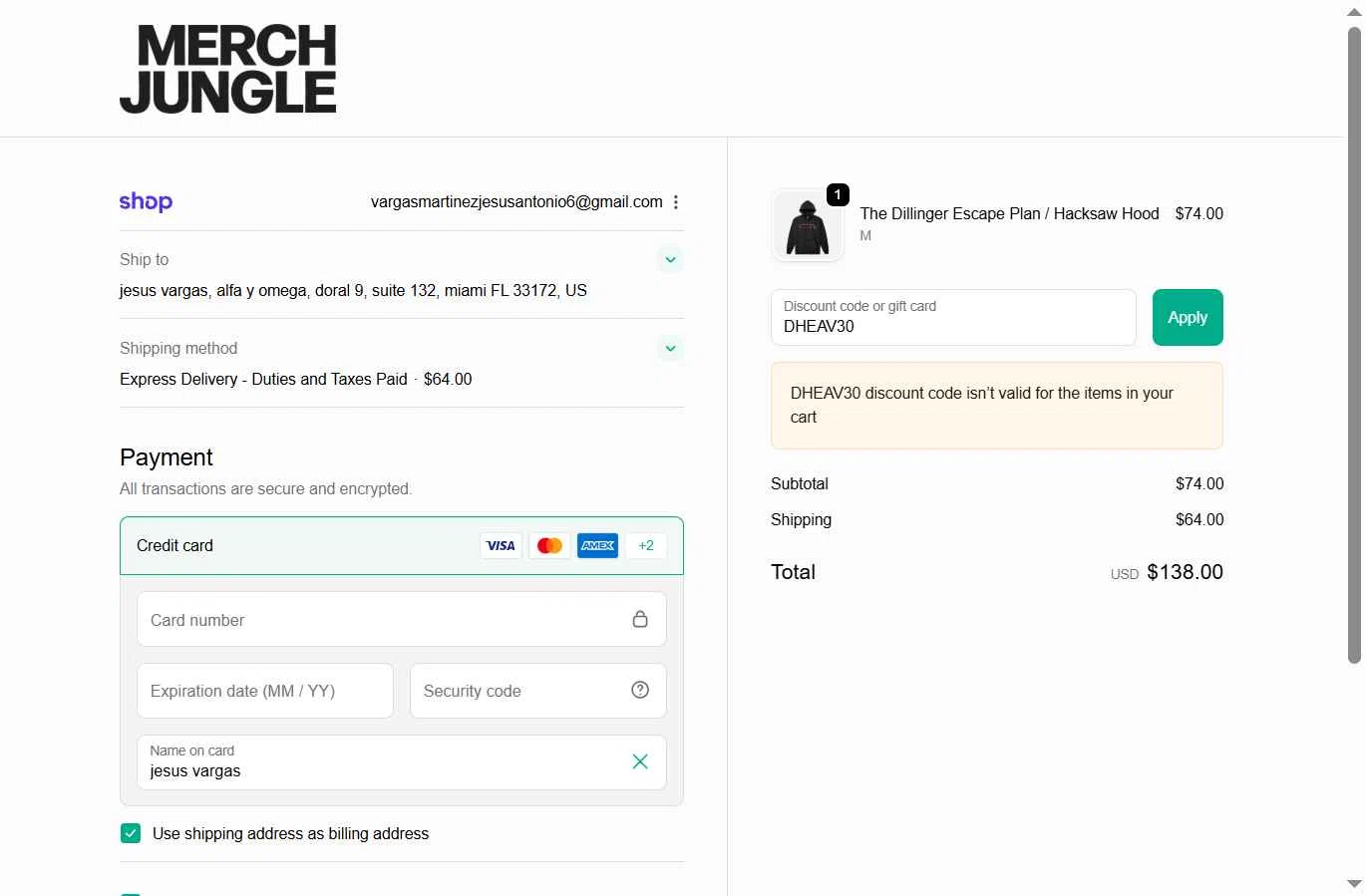Viewport: 1366px width, 896px height.
Task: Click the Discount code or gift card field
Action: tap(953, 317)
